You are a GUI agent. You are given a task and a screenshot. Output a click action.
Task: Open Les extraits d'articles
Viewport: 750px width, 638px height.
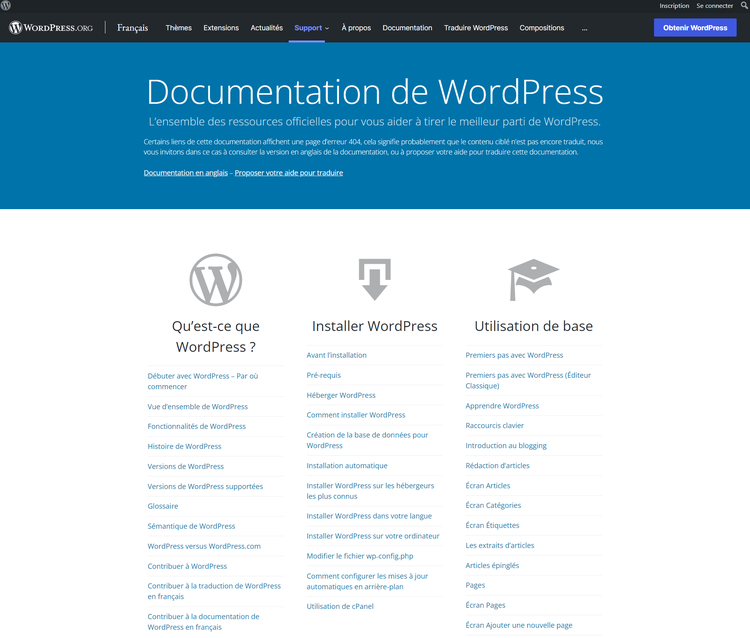(x=500, y=545)
